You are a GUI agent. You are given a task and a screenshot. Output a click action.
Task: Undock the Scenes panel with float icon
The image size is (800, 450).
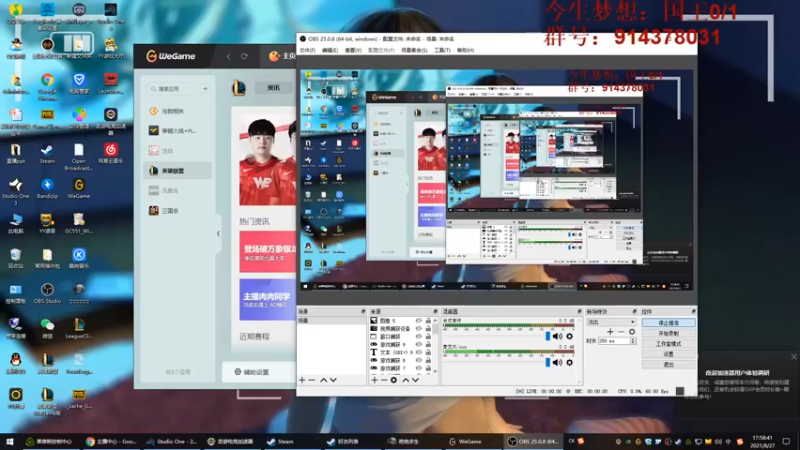[363, 311]
